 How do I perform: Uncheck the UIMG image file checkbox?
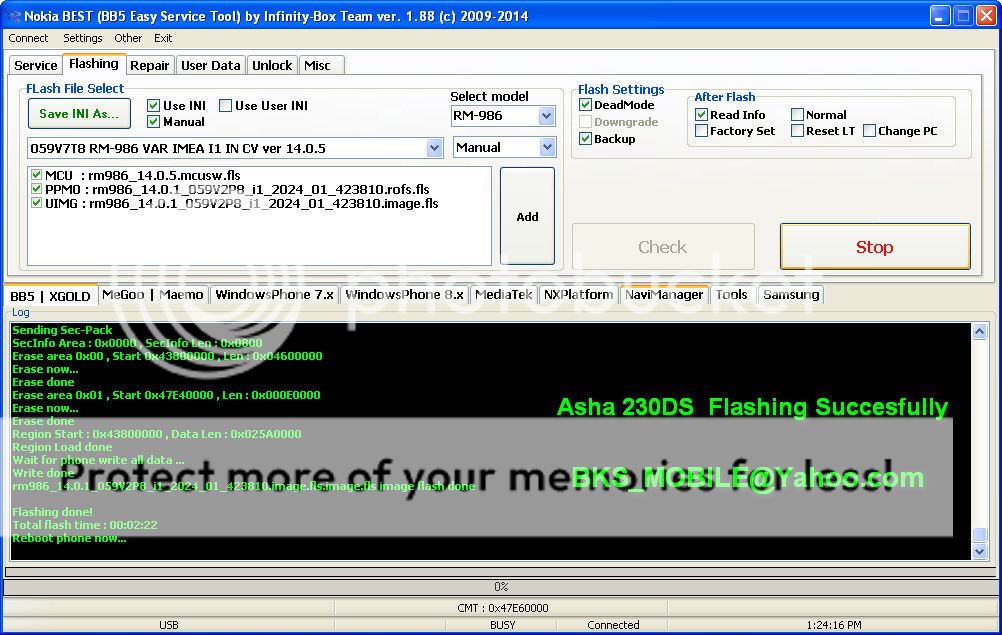point(36,203)
